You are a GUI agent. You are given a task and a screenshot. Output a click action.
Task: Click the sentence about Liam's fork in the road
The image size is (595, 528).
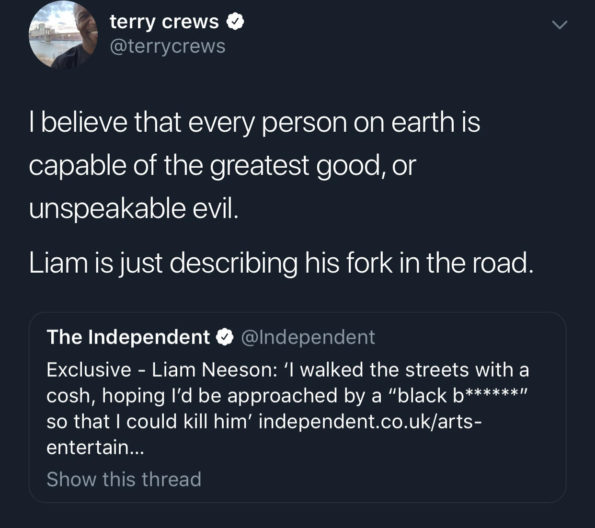tap(281, 263)
